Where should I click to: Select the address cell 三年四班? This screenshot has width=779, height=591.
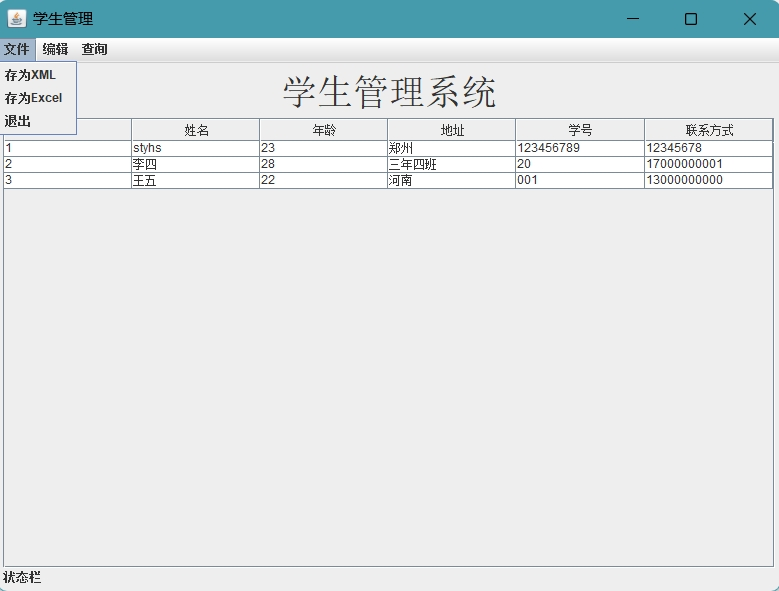pos(452,164)
